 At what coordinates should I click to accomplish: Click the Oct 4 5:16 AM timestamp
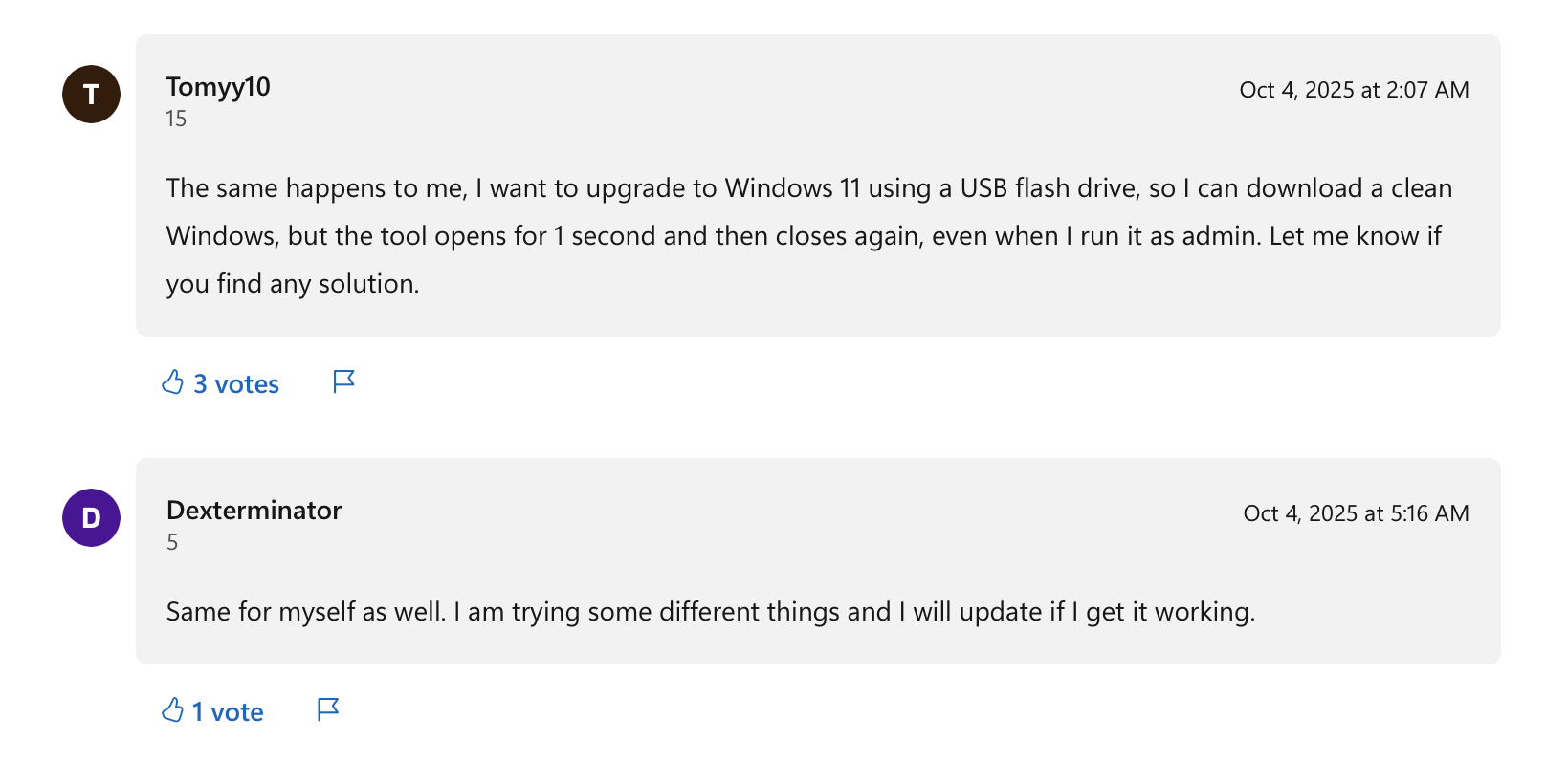pyautogui.click(x=1355, y=513)
